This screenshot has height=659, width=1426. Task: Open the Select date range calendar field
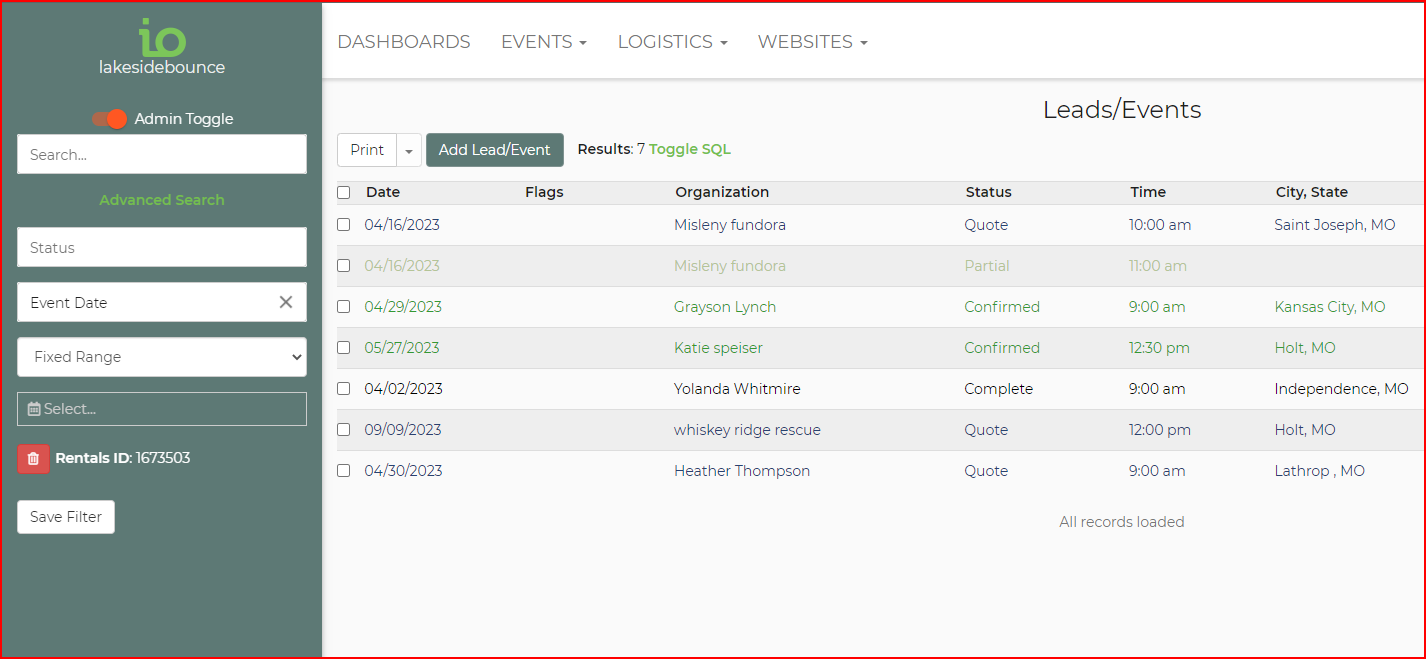pos(162,409)
